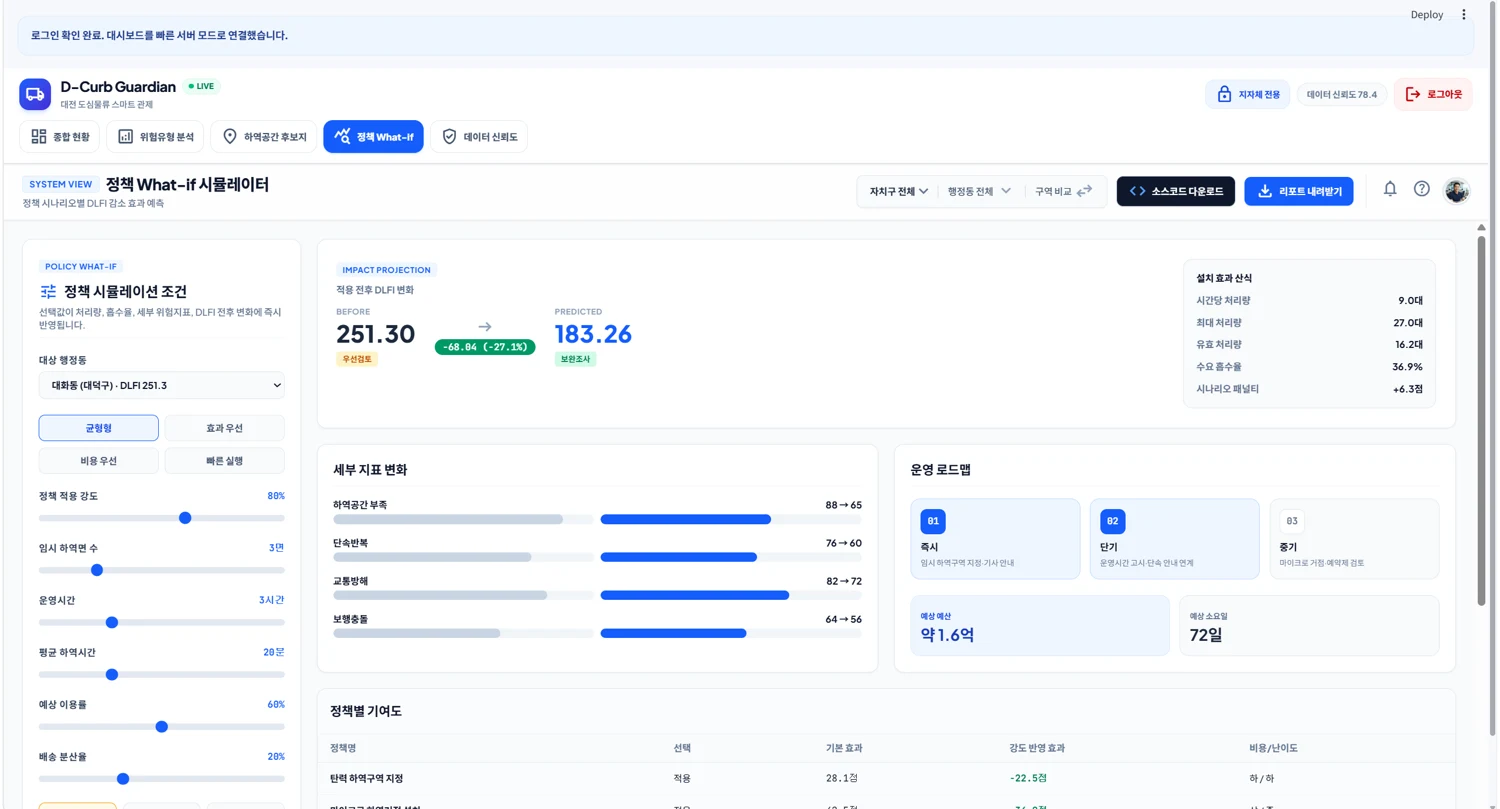Expand the 자치구 전체 dropdown
This screenshot has height=809, width=1500.
(899, 191)
